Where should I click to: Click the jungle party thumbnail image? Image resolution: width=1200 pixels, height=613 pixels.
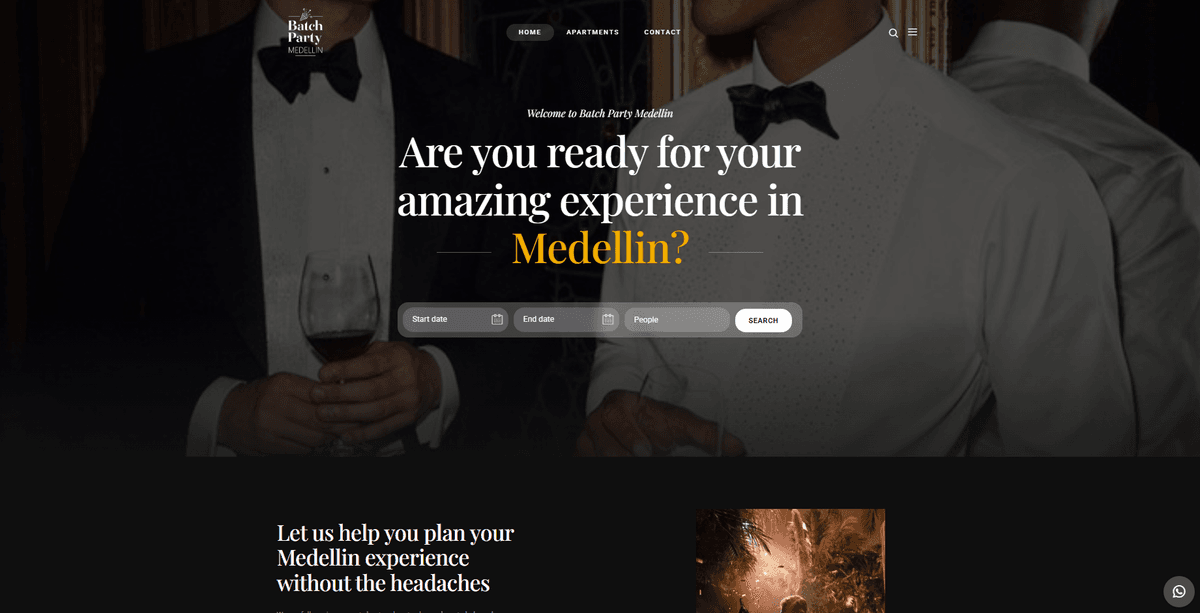tap(790, 561)
